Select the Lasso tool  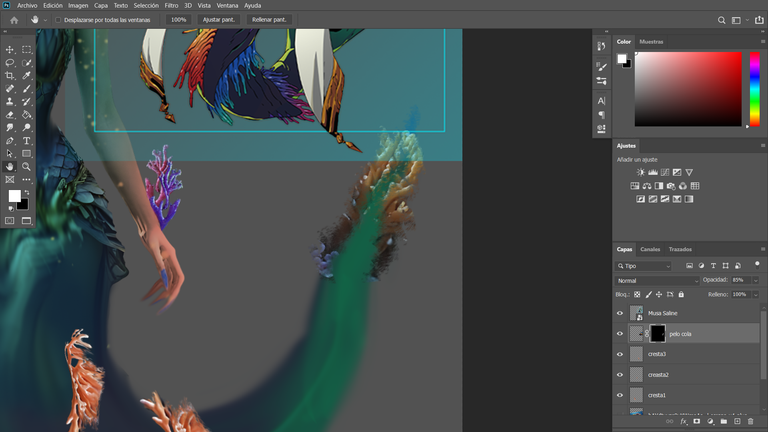pyautogui.click(x=9, y=63)
